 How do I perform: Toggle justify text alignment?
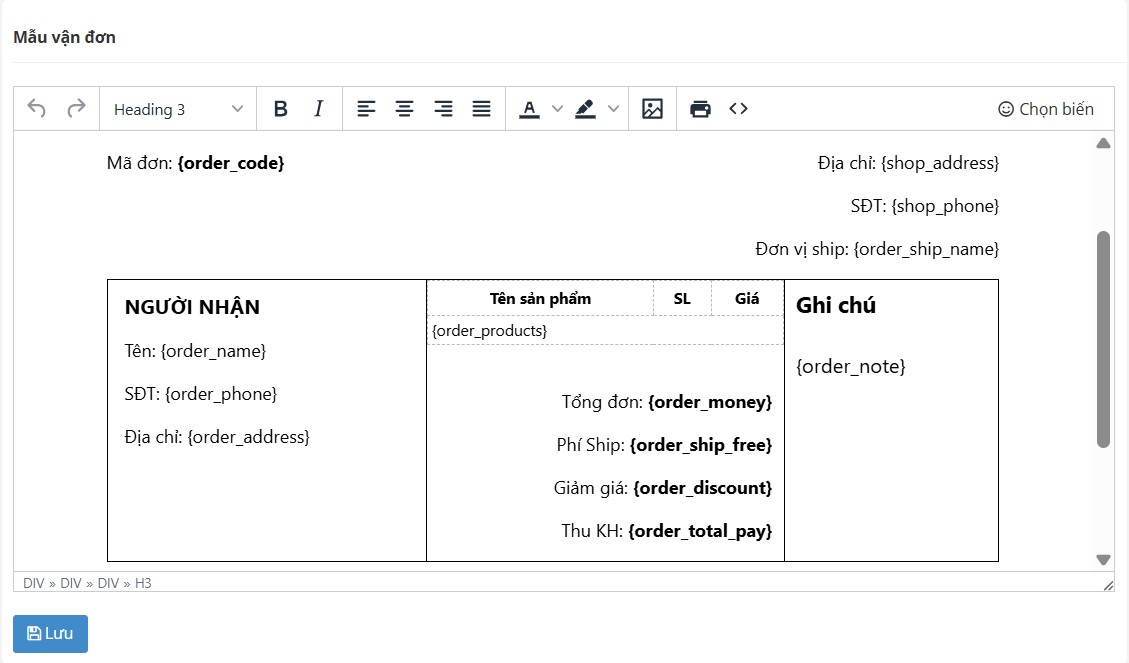481,109
